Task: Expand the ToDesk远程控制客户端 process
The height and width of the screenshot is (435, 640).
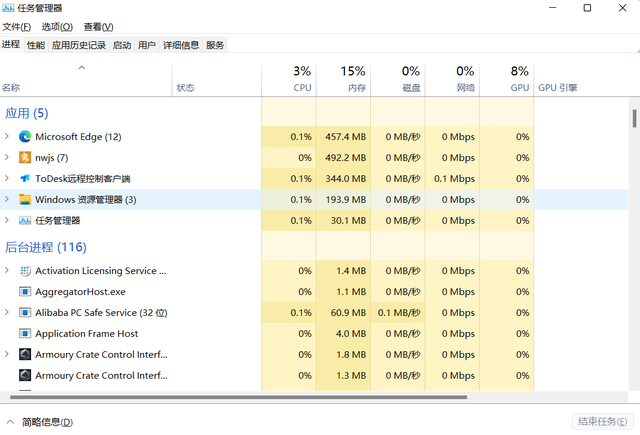Action: 7,178
